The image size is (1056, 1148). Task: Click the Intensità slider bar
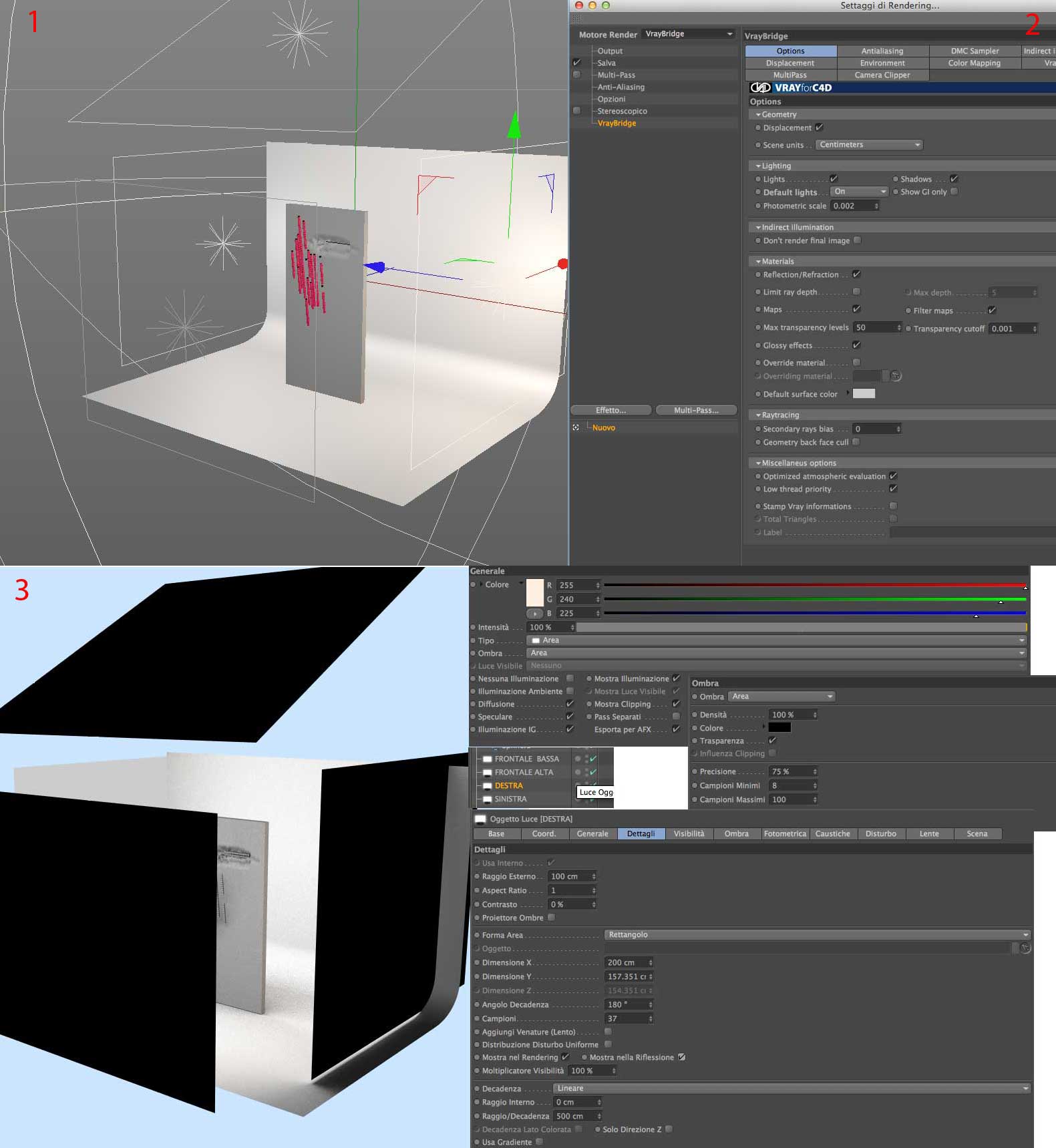[x=802, y=628]
